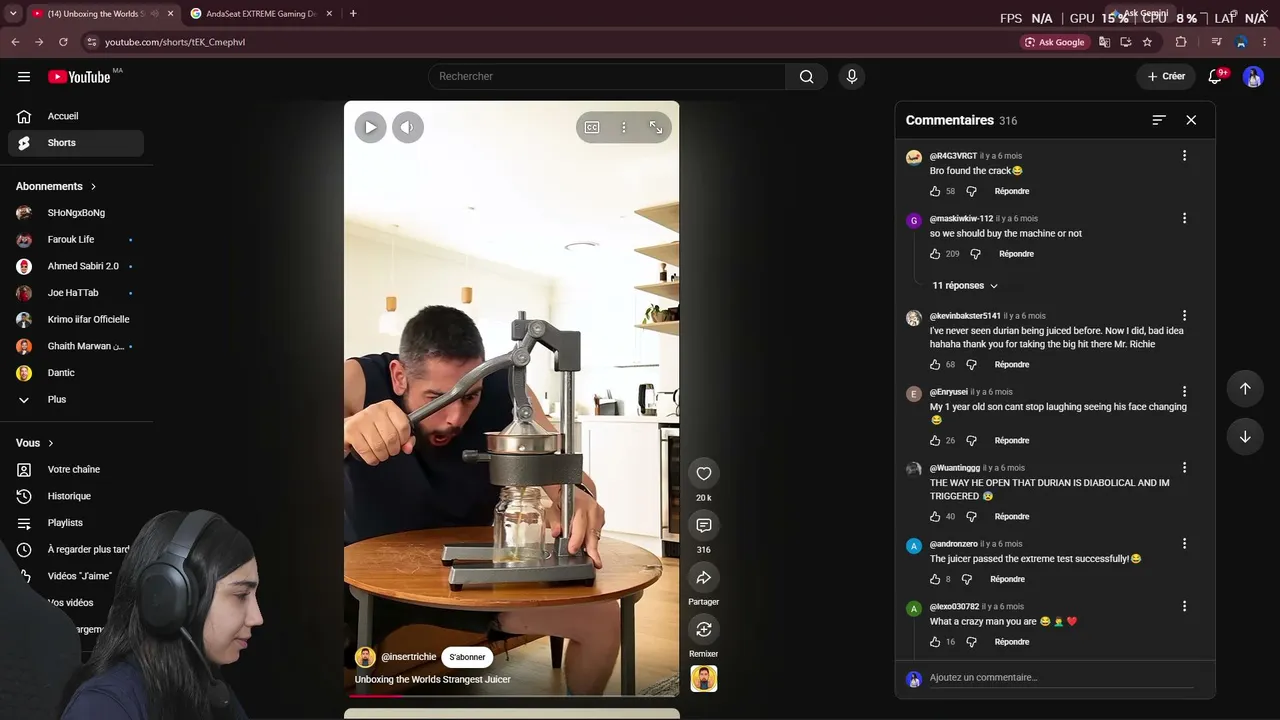
Task: Like the @lexo030782 comment
Action: tap(935, 642)
